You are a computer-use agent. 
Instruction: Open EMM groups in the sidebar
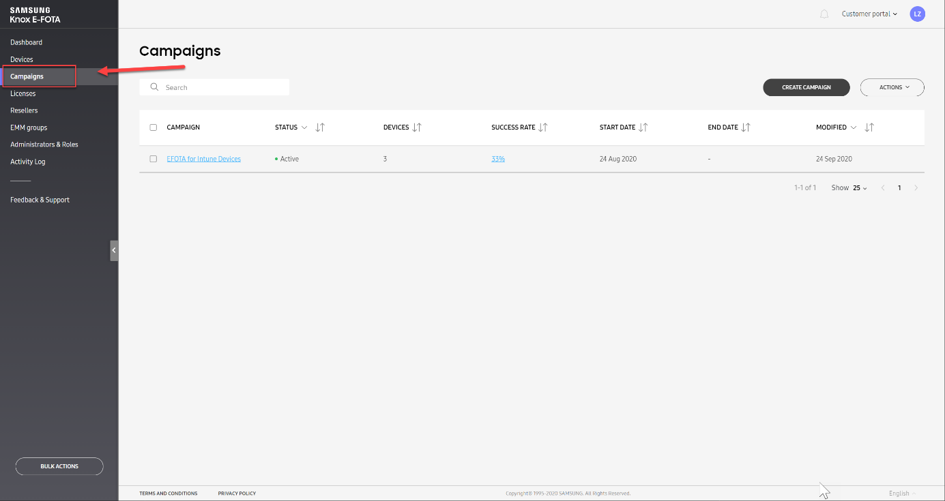click(x=28, y=128)
